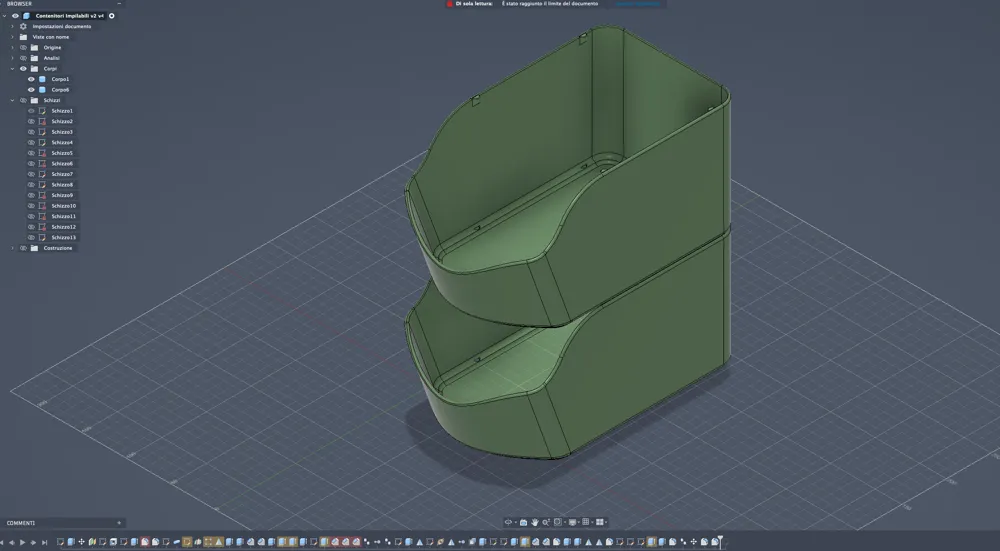Click the red read-only status icon

click(450, 4)
